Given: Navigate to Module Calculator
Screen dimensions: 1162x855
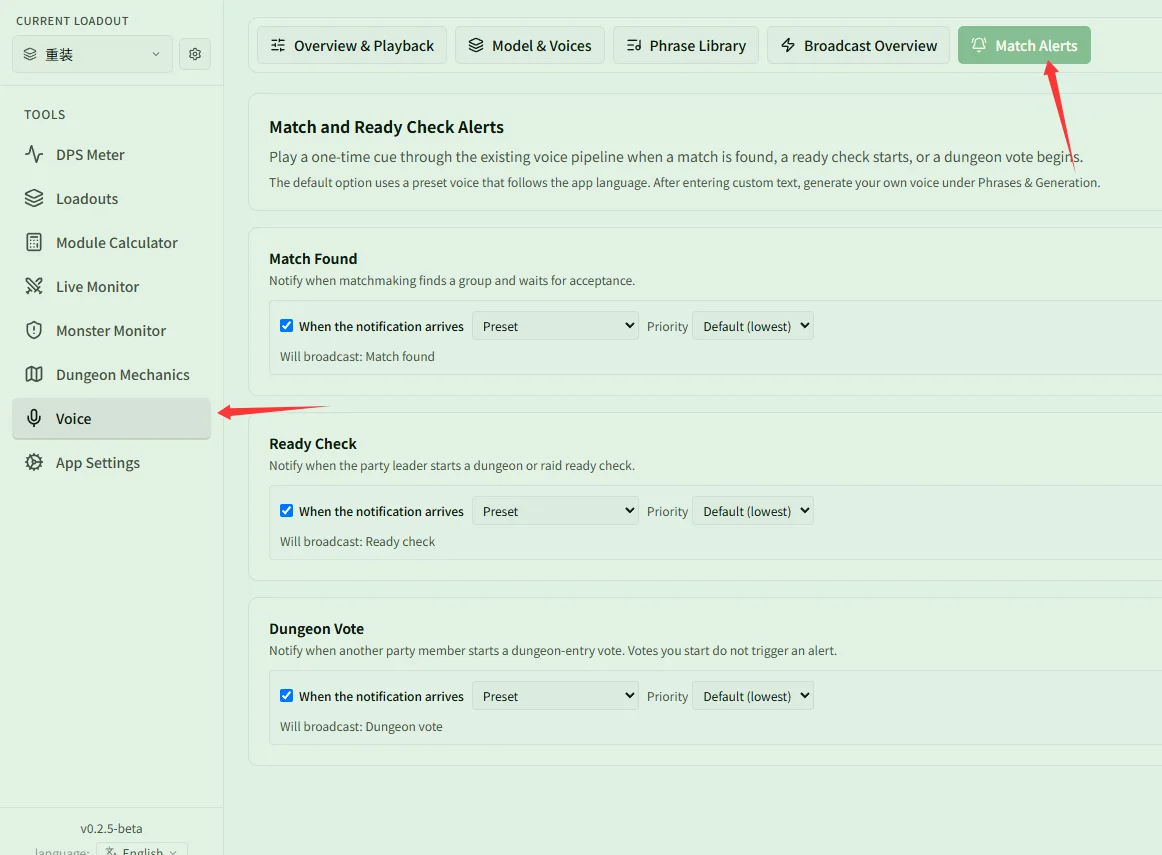Looking at the screenshot, I should point(111,242).
